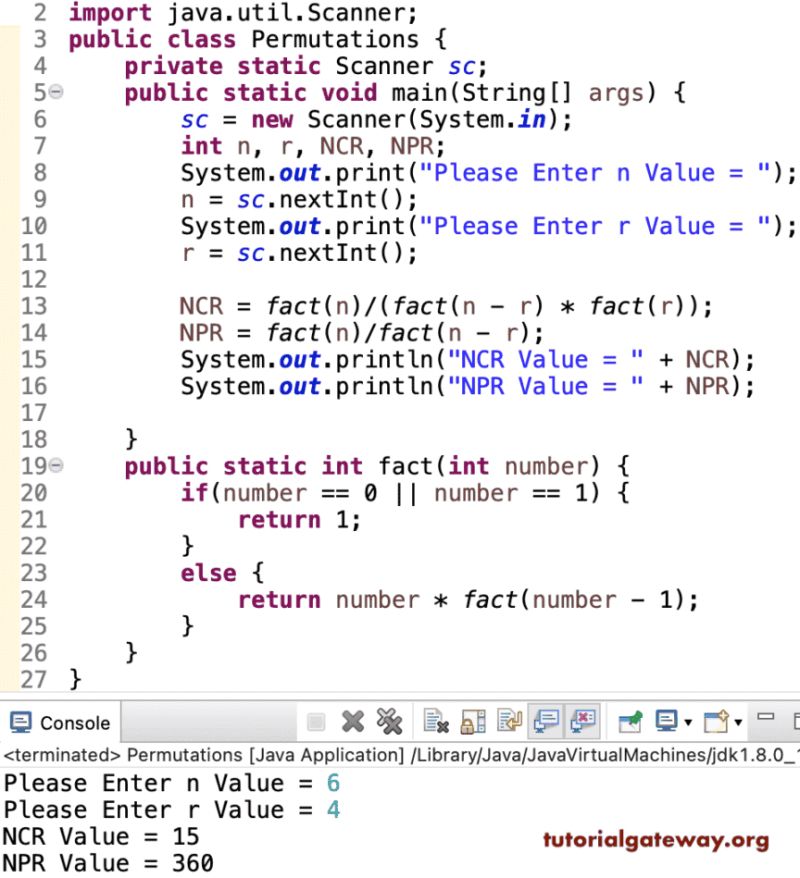
Task: Minimize the Console view
Action: pos(765,717)
